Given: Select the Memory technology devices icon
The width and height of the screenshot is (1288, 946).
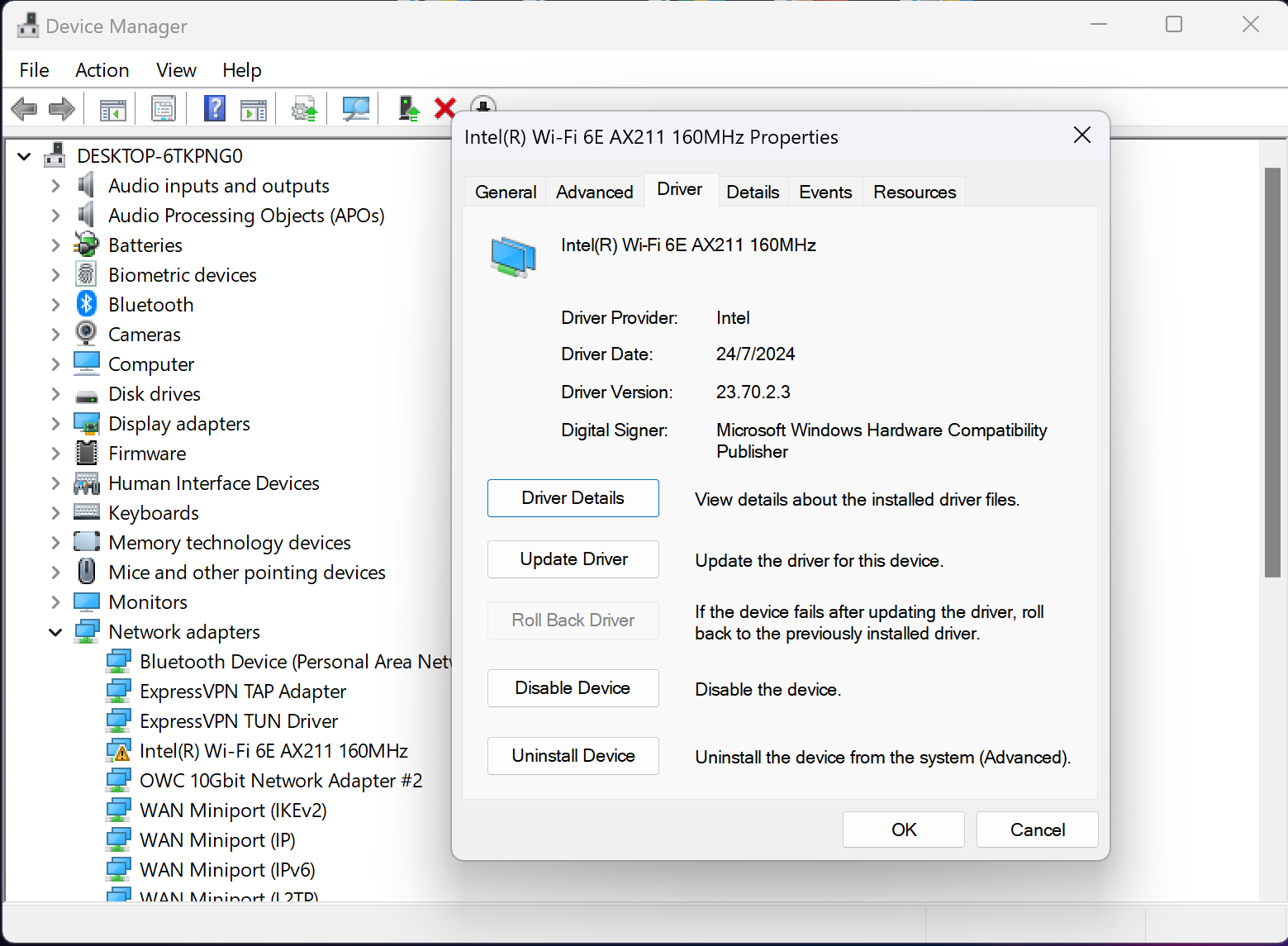Looking at the screenshot, I should pyautogui.click(x=86, y=542).
